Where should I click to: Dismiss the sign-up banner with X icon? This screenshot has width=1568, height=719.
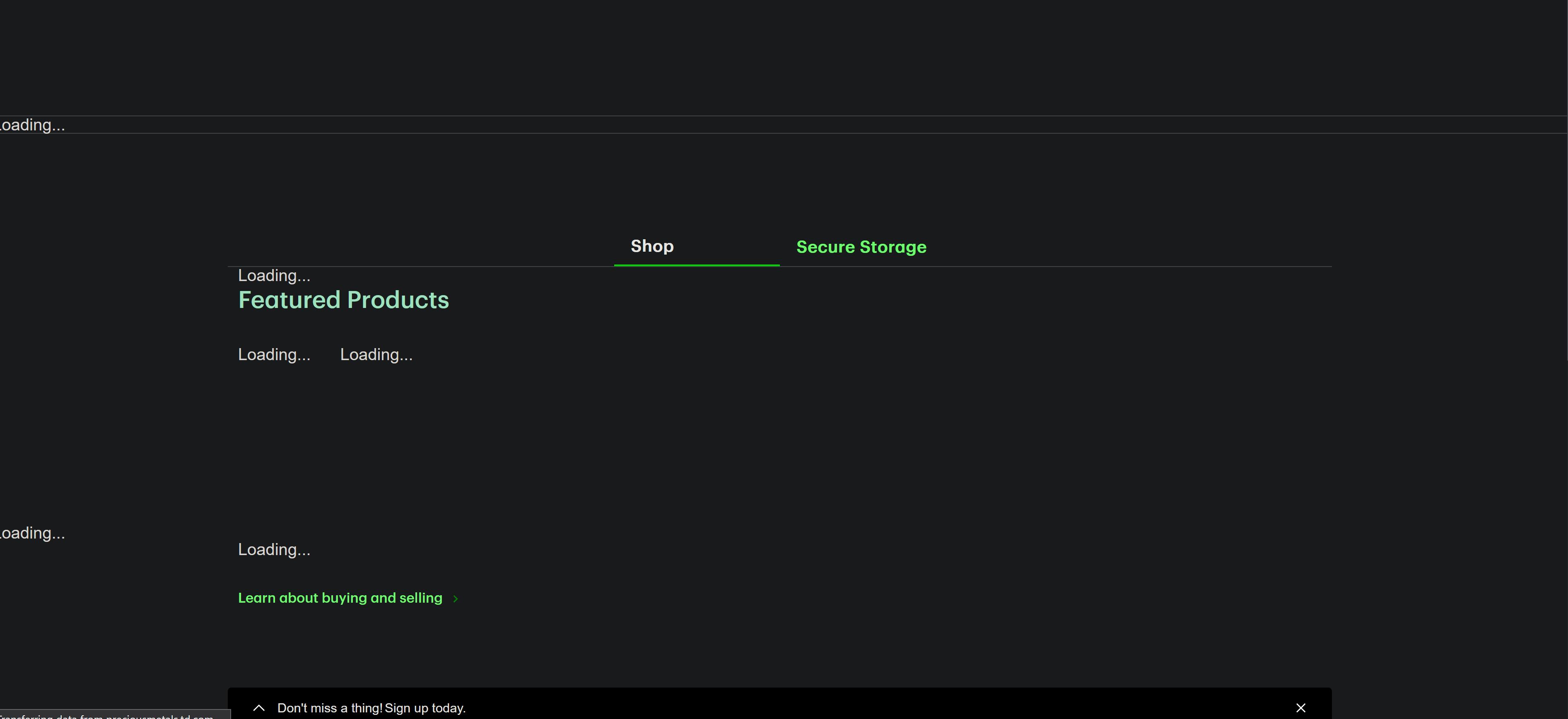click(1300, 707)
